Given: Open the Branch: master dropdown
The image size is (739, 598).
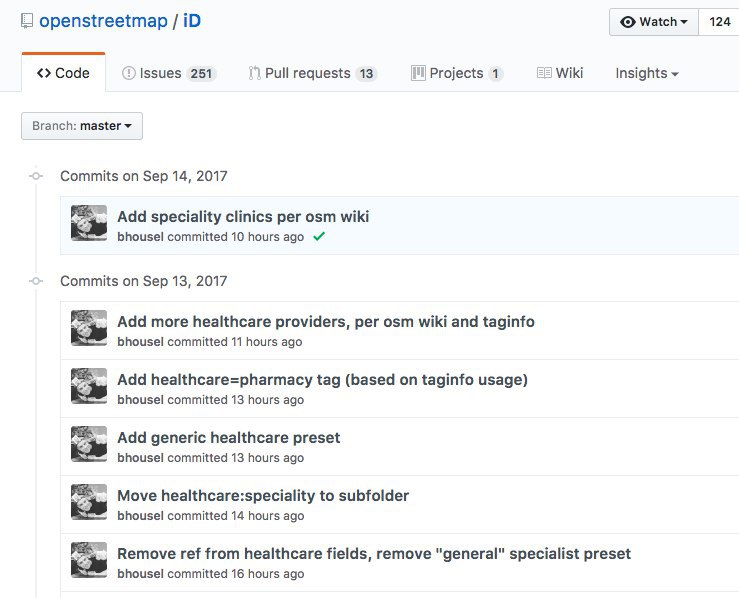Looking at the screenshot, I should coord(82,126).
